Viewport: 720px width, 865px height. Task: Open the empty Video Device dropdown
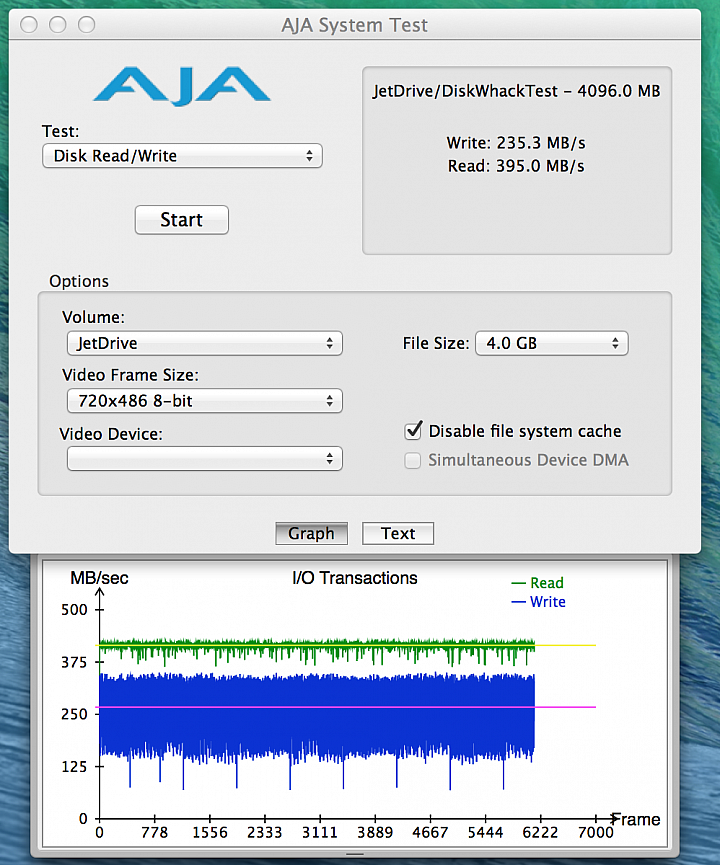[x=205, y=458]
